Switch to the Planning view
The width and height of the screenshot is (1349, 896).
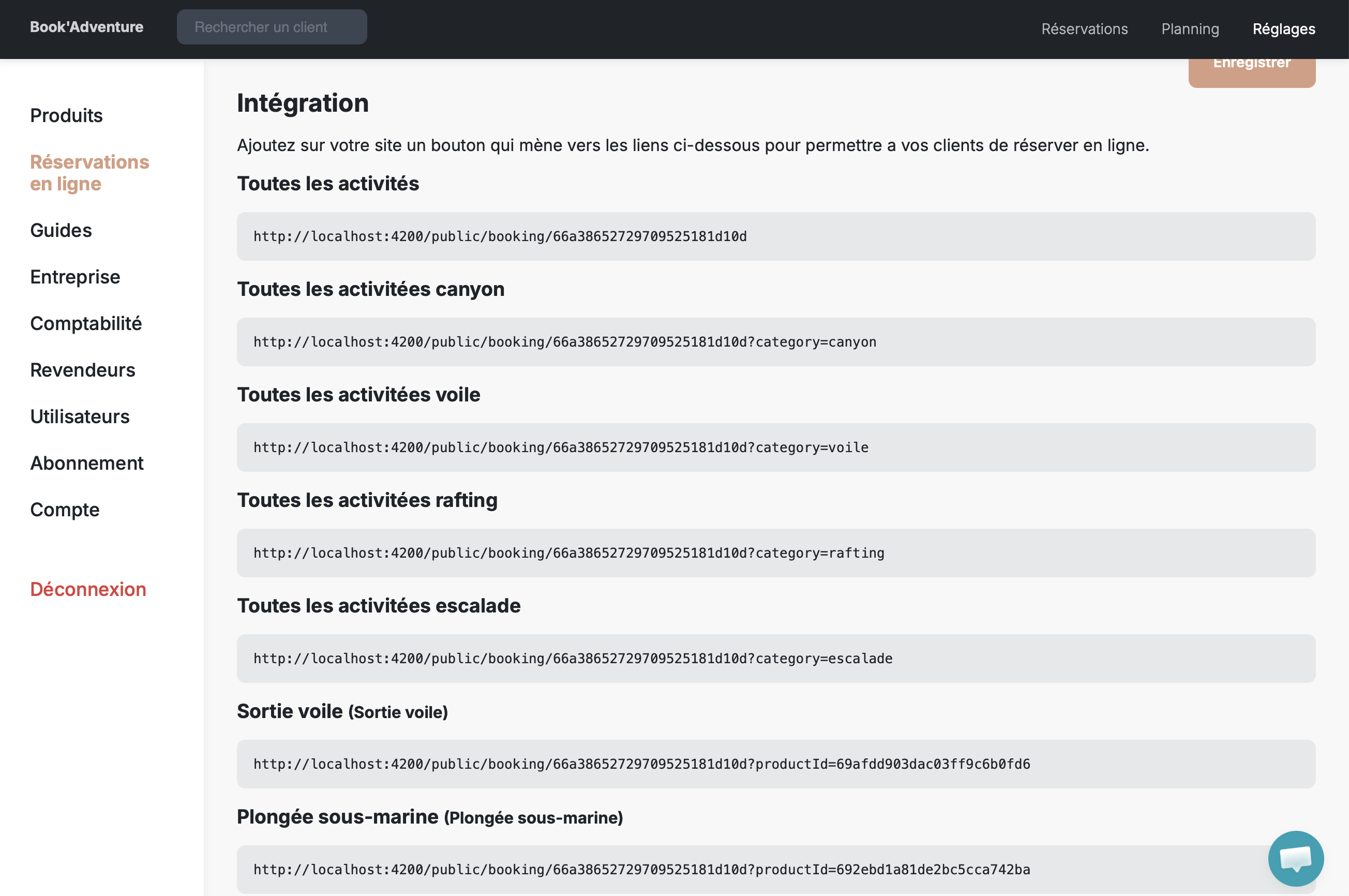(x=1190, y=28)
